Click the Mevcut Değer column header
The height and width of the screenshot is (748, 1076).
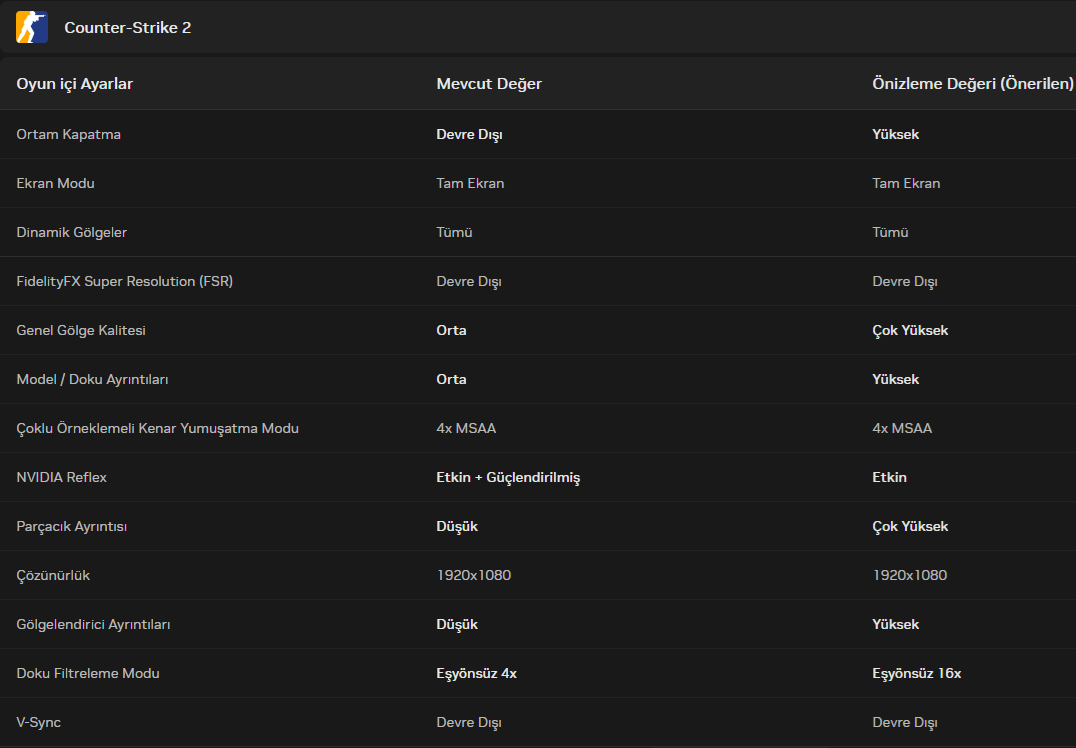click(x=489, y=84)
